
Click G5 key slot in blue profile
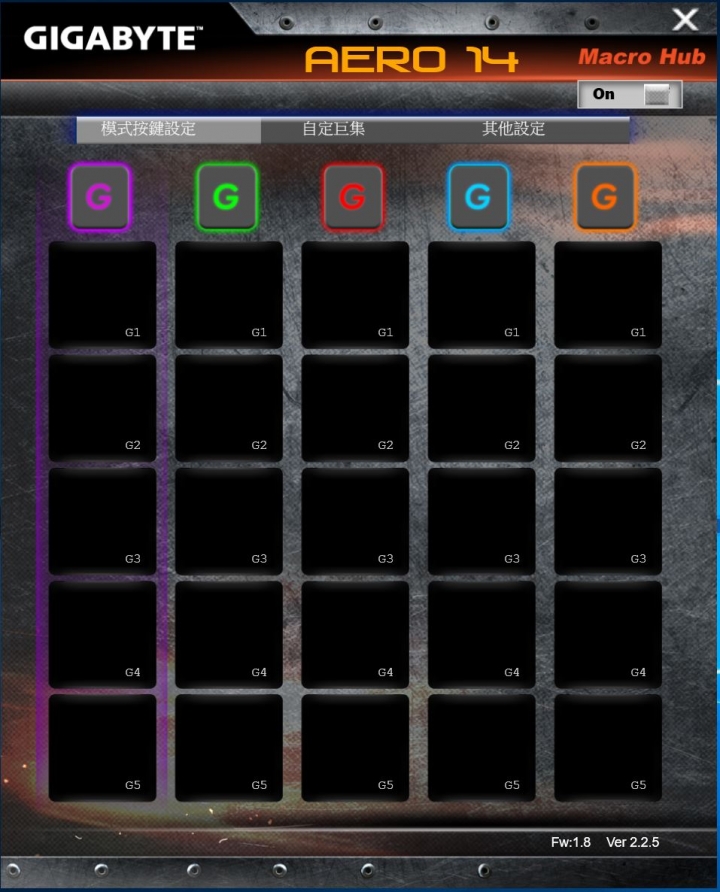point(482,748)
